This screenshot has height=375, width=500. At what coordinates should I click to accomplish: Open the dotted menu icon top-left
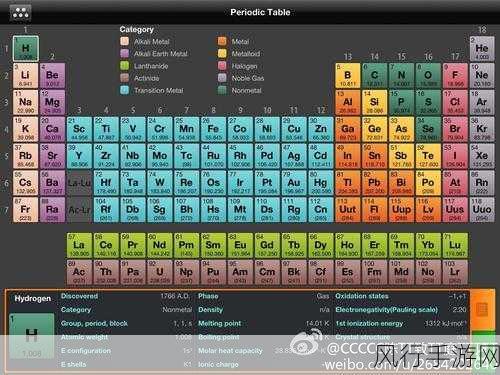coord(21,13)
